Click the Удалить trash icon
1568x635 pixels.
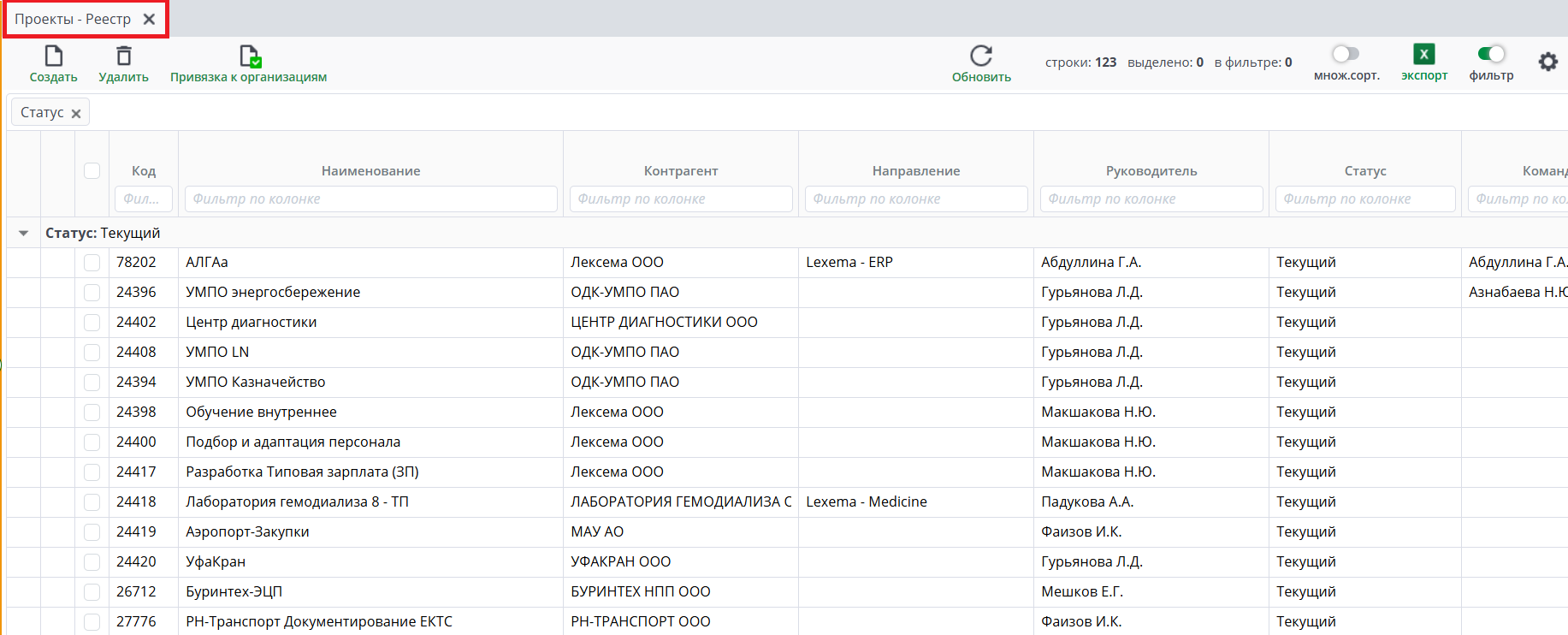(x=123, y=56)
